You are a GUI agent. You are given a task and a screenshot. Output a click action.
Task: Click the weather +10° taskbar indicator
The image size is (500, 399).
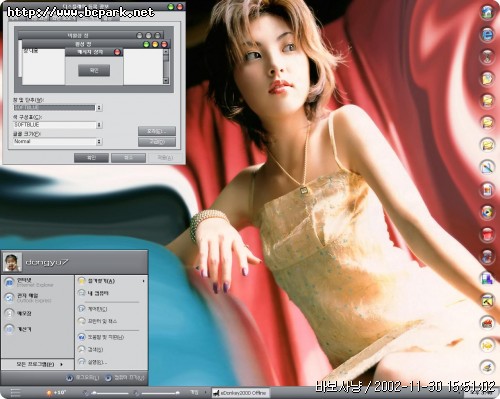pyautogui.click(x=56, y=393)
